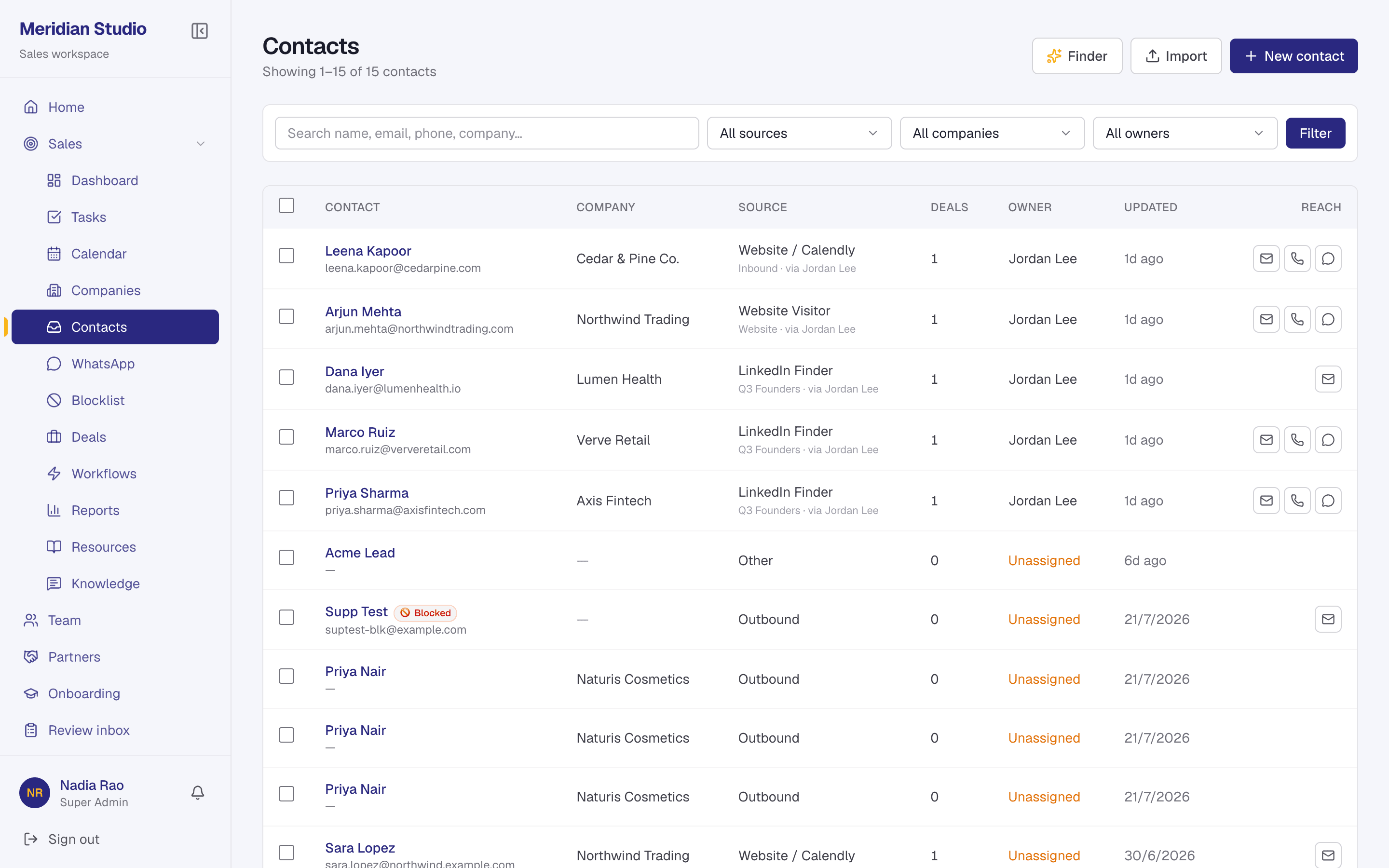Go to the Blocklist page
This screenshot has height=868, width=1389.
(115, 400)
